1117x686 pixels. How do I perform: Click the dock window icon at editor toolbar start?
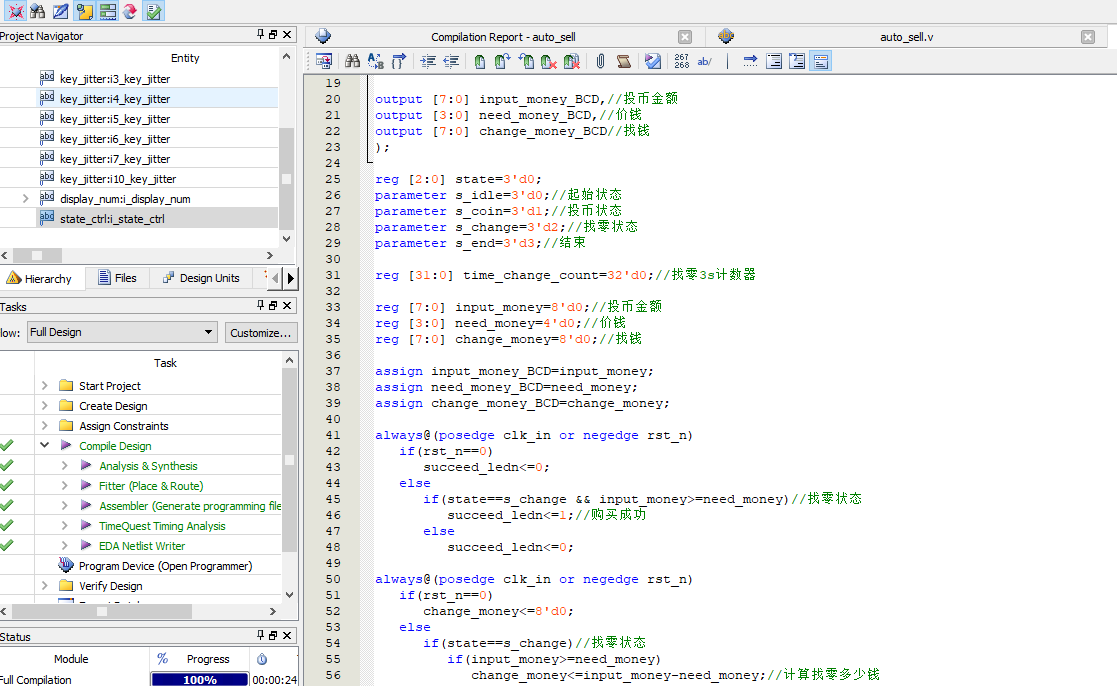(x=323, y=61)
